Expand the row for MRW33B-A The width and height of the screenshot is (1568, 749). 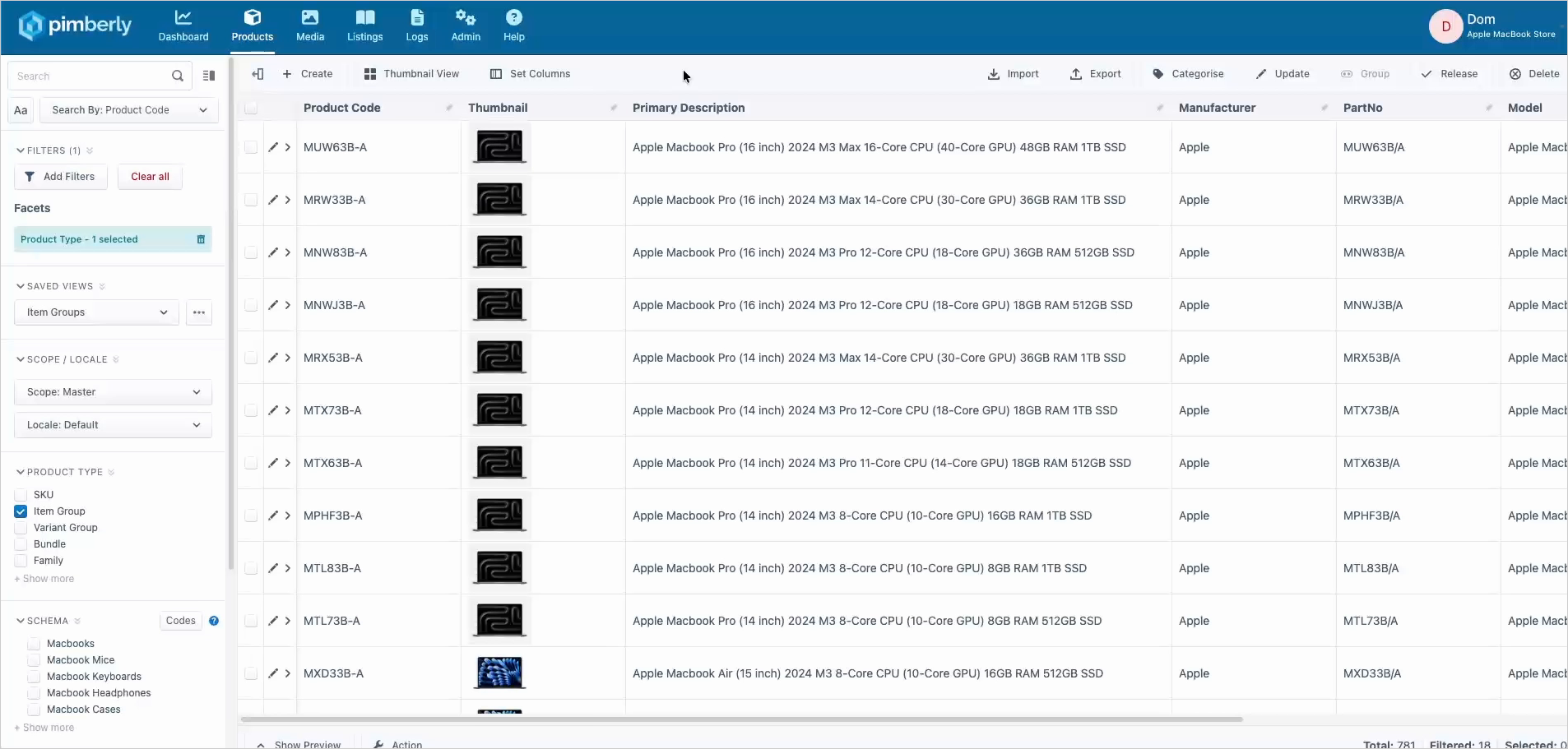coord(288,200)
